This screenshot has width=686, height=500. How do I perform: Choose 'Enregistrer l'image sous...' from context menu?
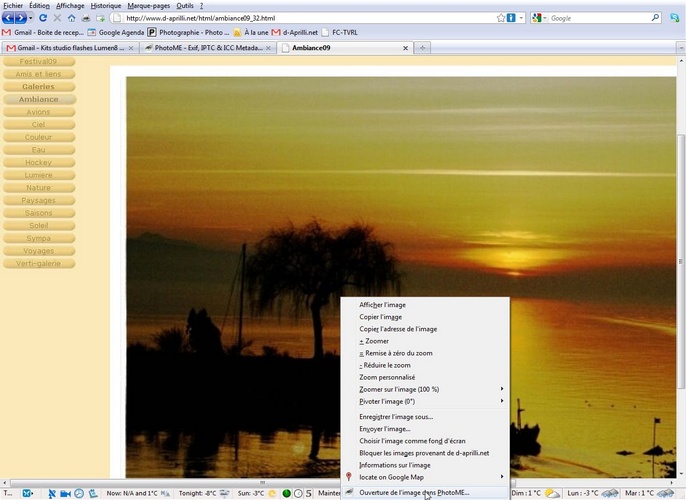[396, 416]
